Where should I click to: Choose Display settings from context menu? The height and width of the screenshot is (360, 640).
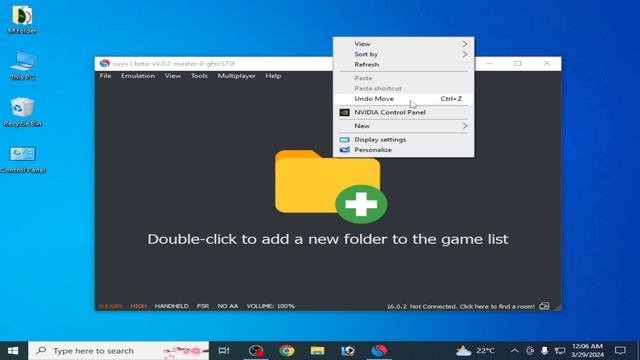pyautogui.click(x=404, y=140)
